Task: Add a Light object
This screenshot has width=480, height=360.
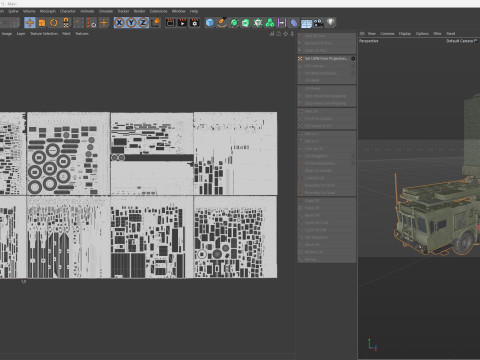Action: (x=330, y=22)
